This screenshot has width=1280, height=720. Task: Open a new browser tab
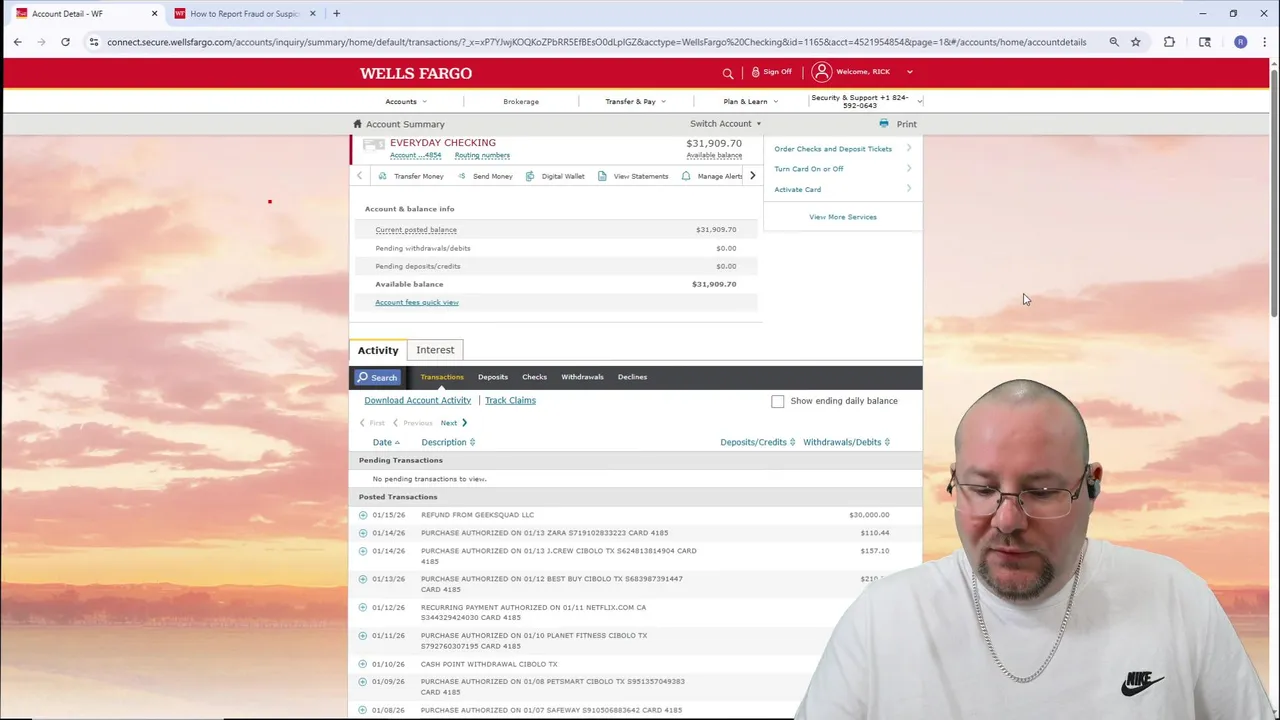point(337,14)
